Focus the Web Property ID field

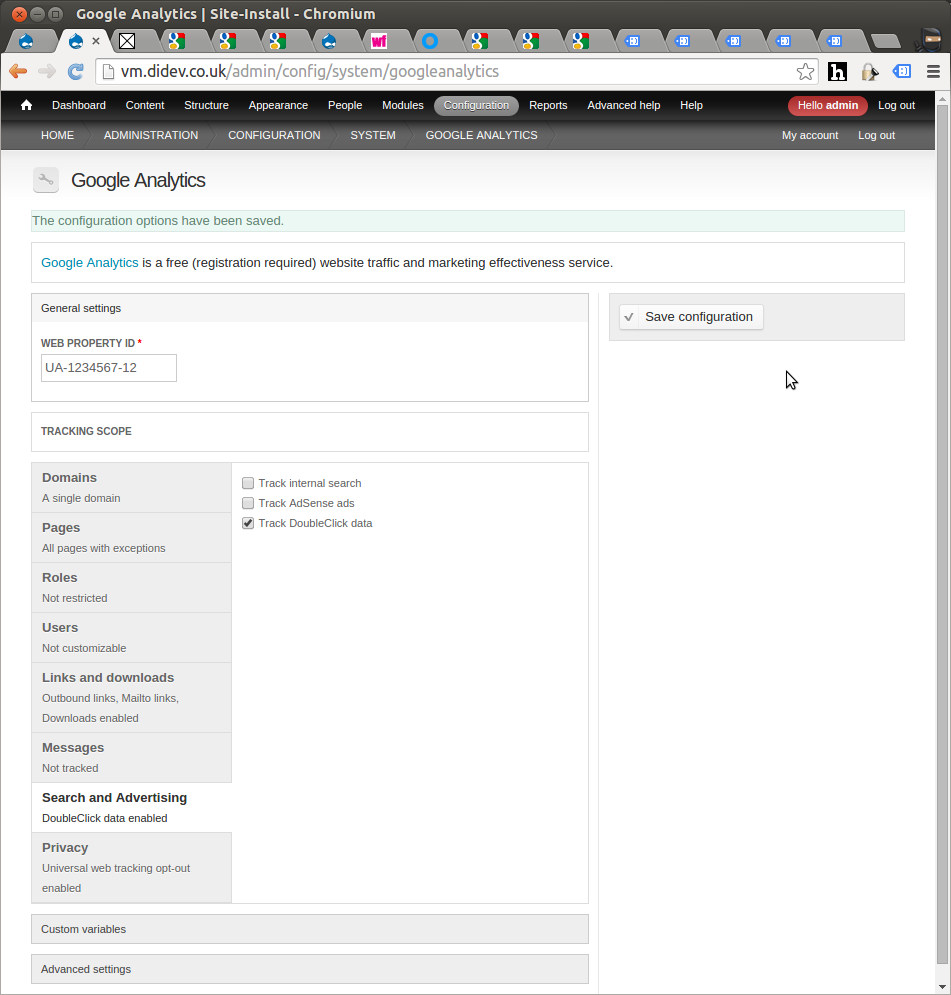point(108,368)
